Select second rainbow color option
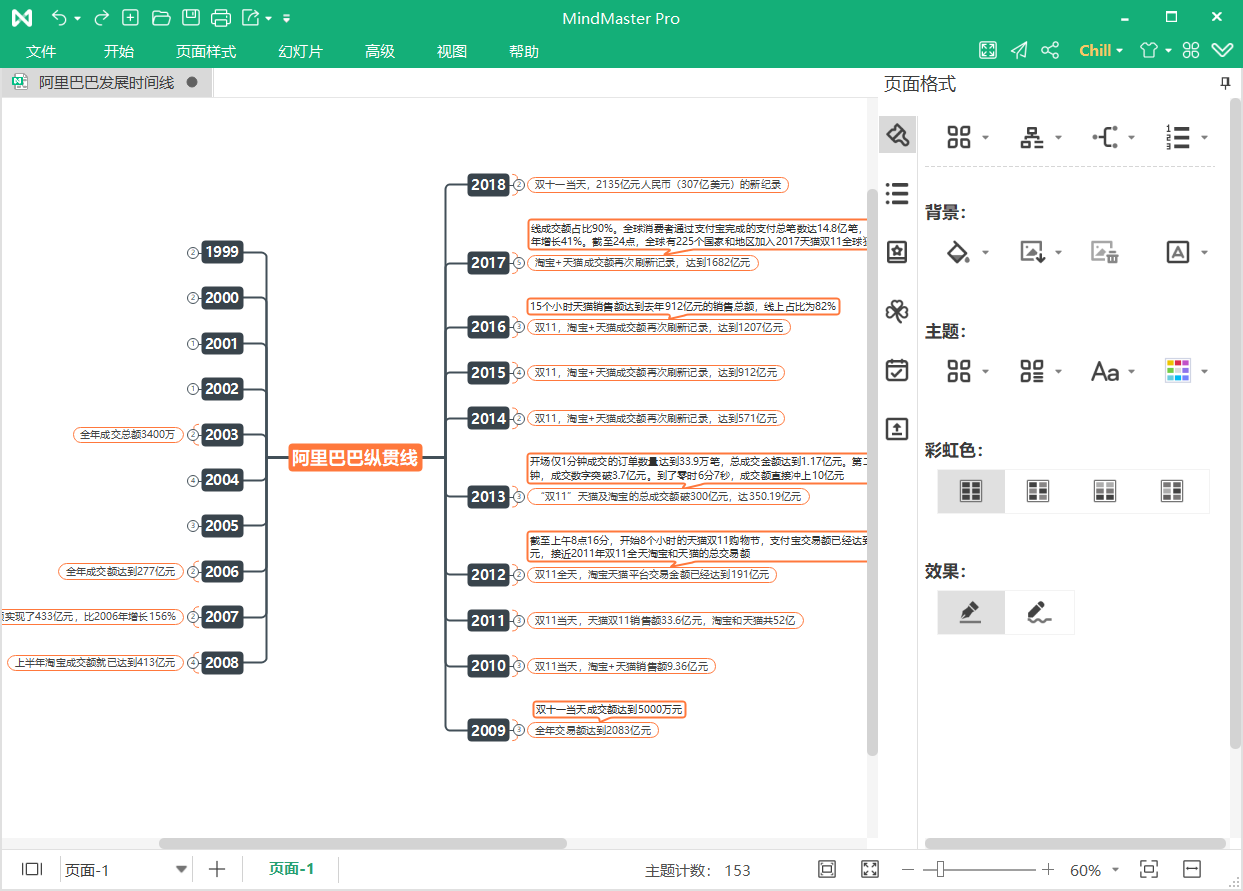 tap(1038, 491)
